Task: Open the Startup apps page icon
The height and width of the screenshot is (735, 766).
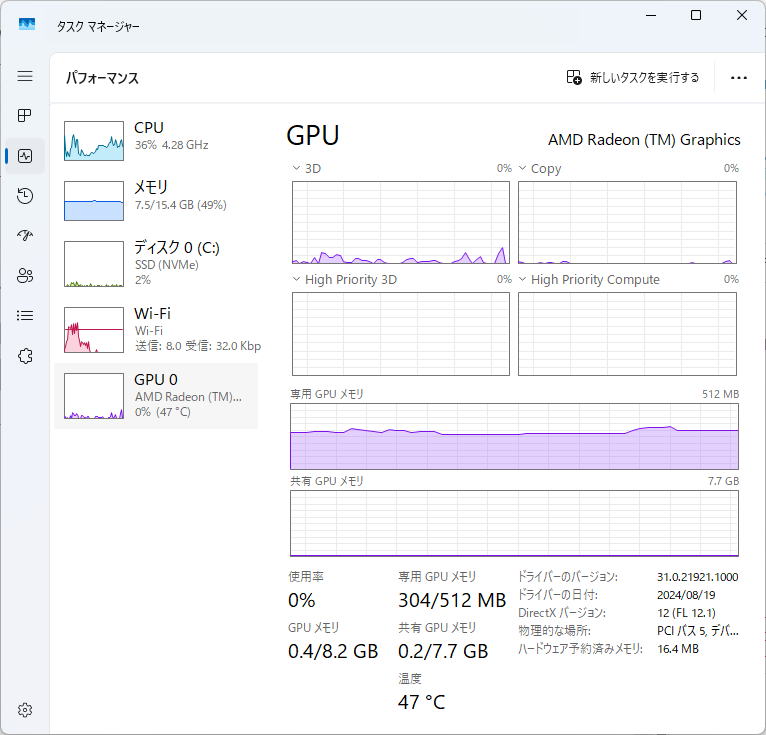Action: pos(25,236)
